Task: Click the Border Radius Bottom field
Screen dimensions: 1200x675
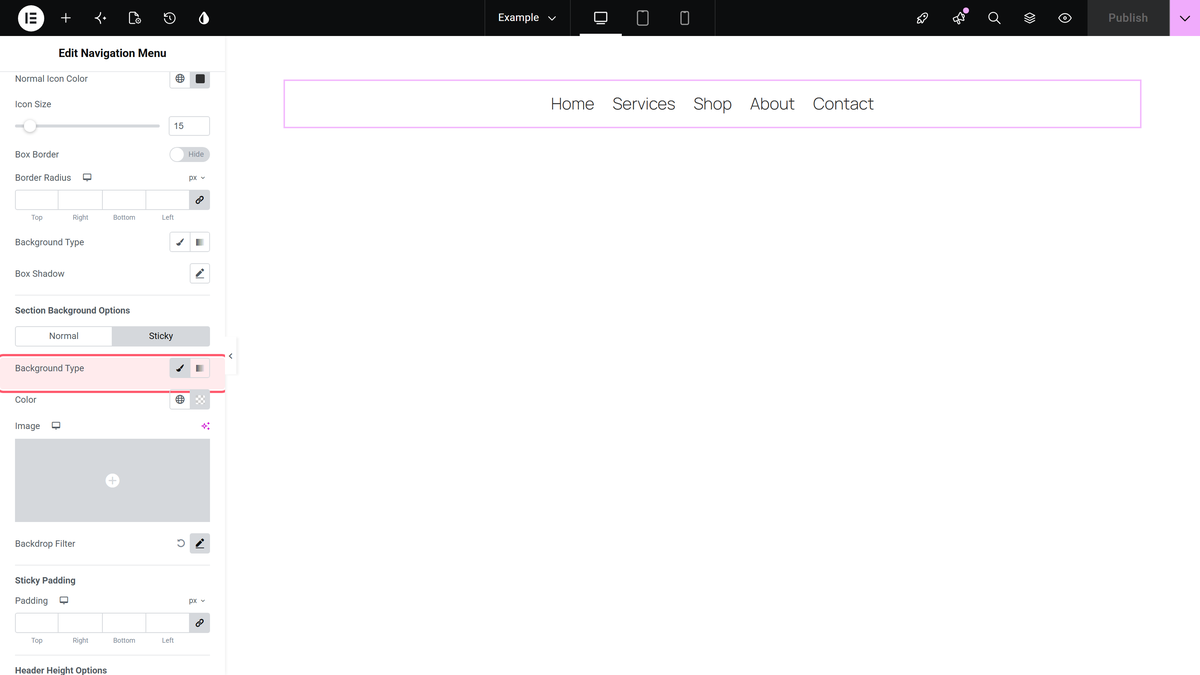Action: click(x=124, y=200)
